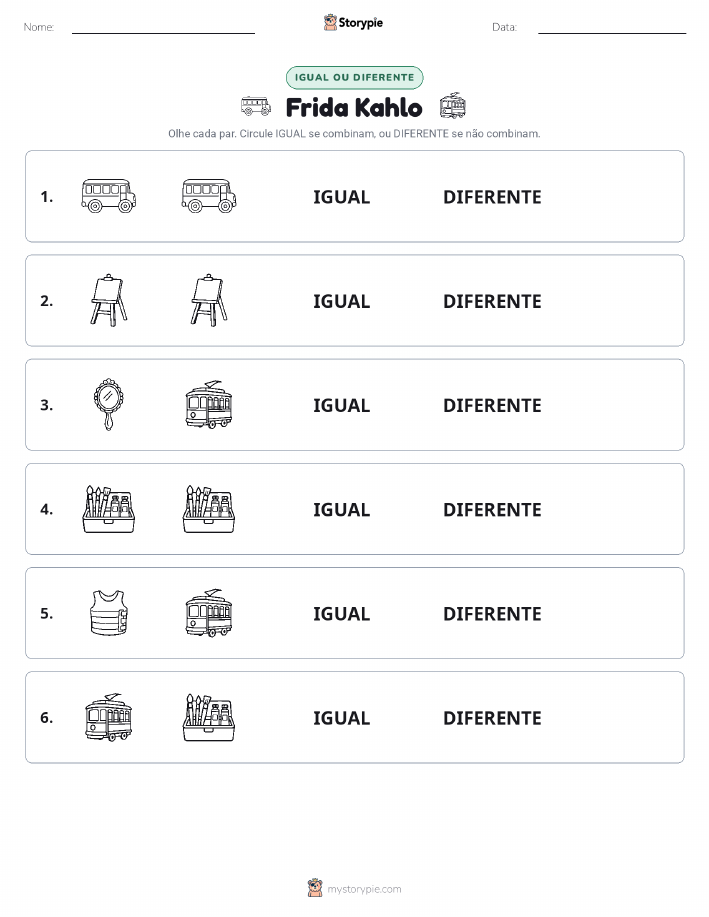Select IGUAL for question 2

(x=342, y=301)
